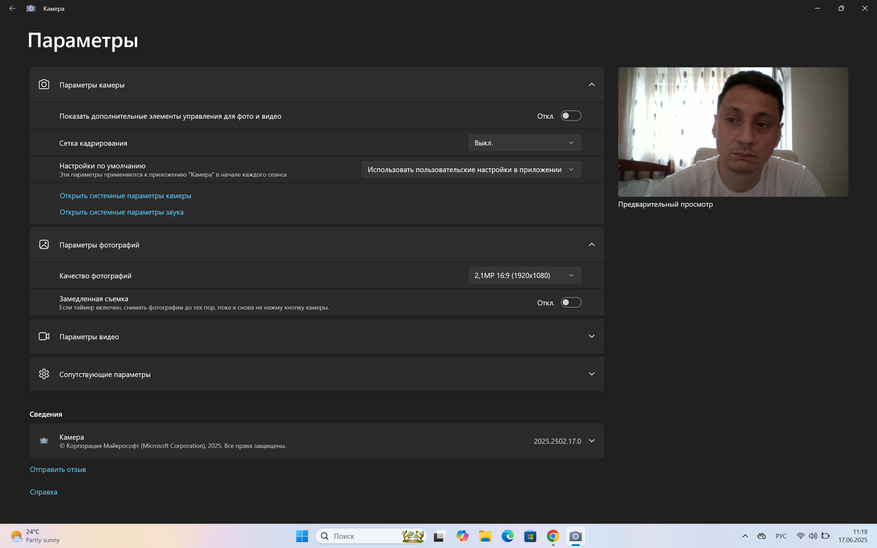Open the Настройки по умолчанию dropdown
The width and height of the screenshot is (877, 548).
point(471,170)
